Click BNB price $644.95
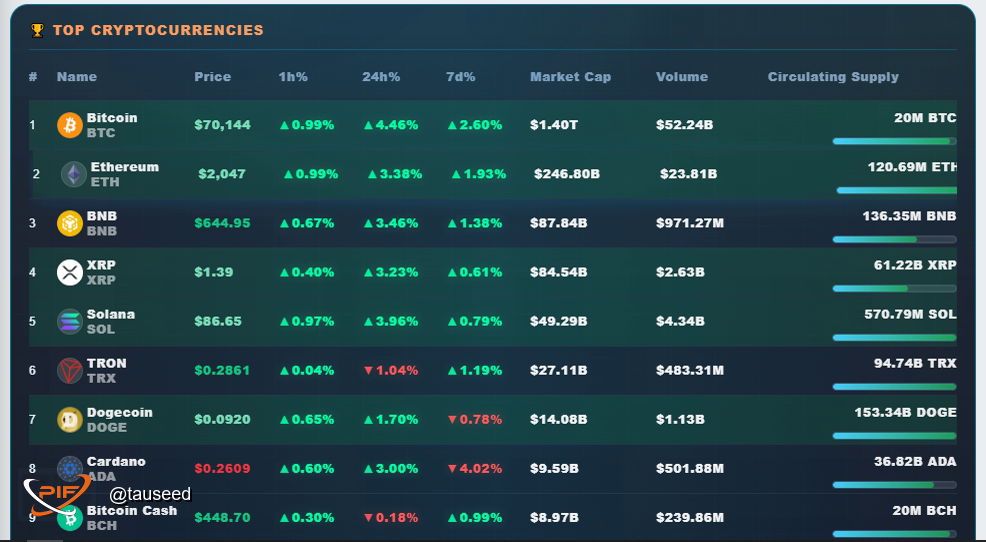 coord(223,223)
